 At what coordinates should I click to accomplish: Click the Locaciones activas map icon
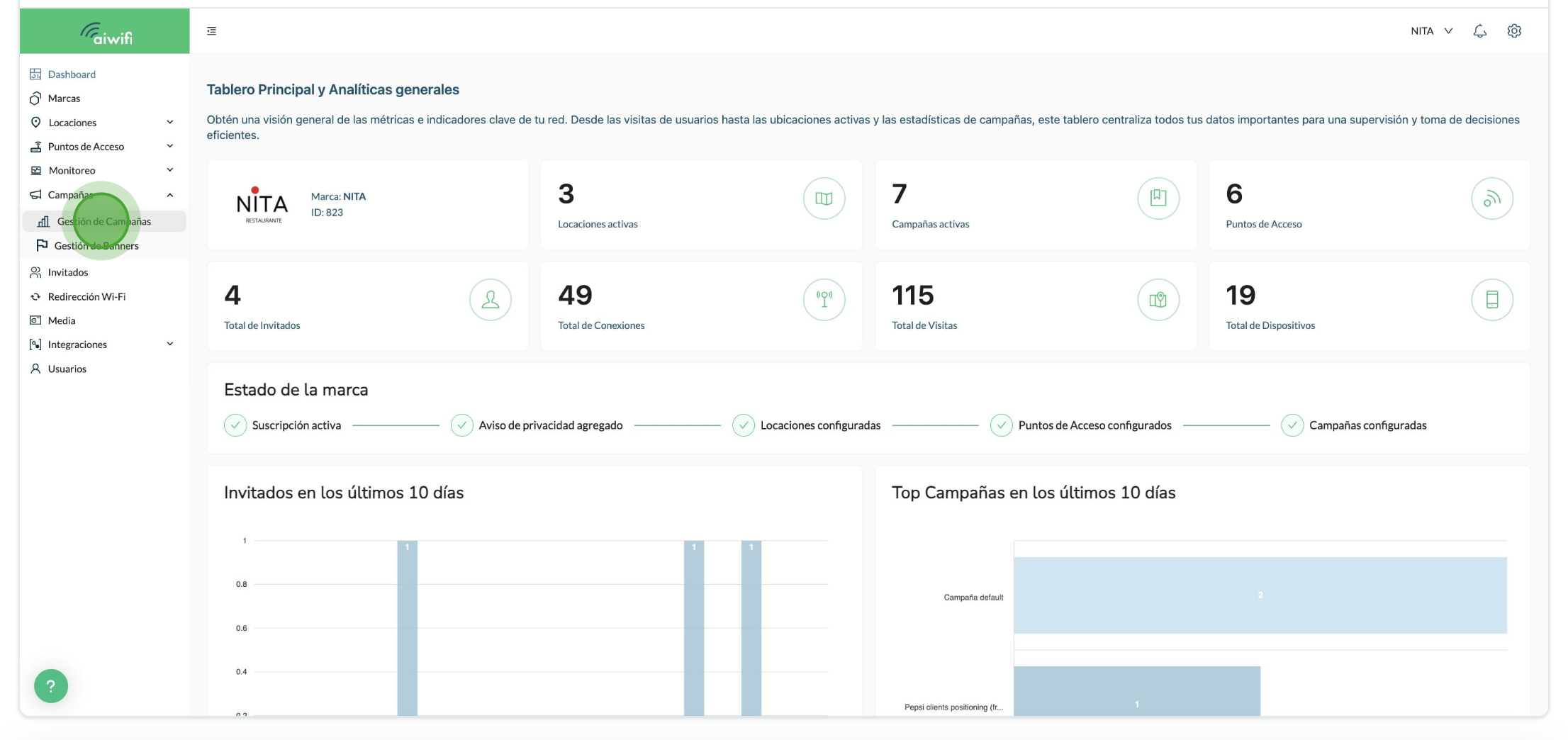click(x=824, y=198)
